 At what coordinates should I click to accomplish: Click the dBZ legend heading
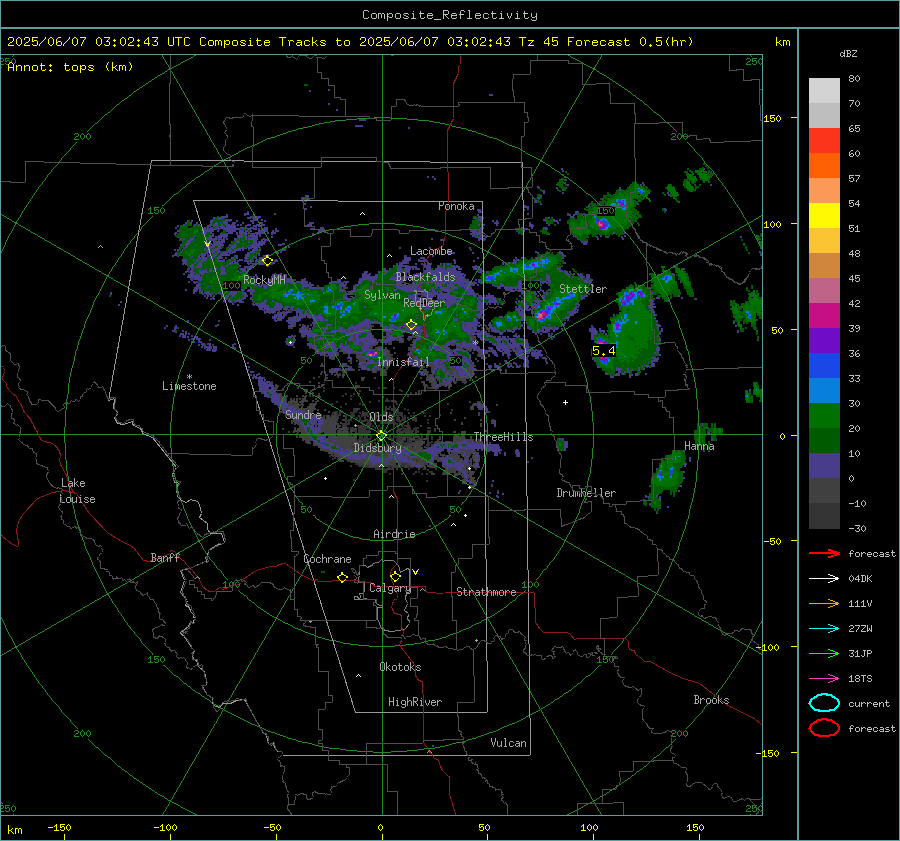[x=848, y=54]
